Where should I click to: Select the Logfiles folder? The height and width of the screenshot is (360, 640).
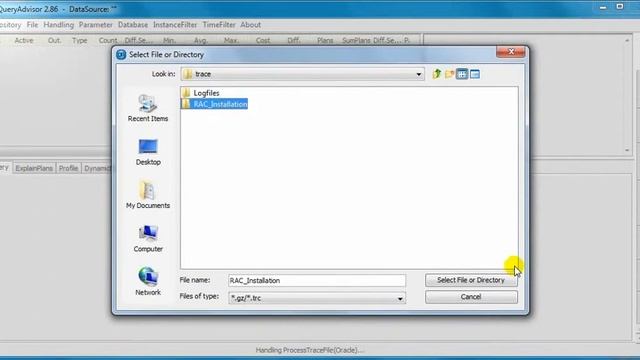pos(201,93)
